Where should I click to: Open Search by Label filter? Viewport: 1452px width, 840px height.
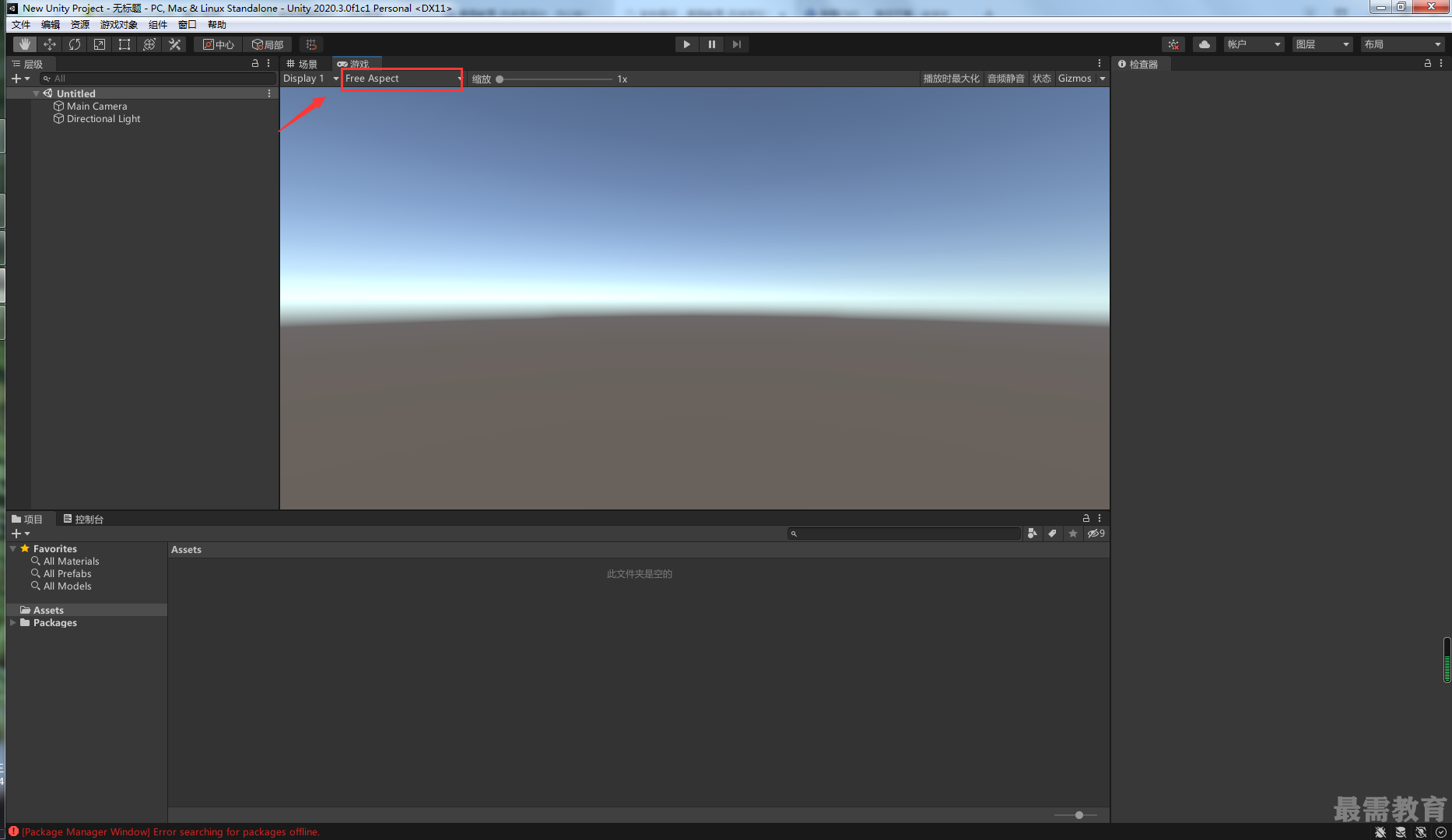click(1052, 534)
